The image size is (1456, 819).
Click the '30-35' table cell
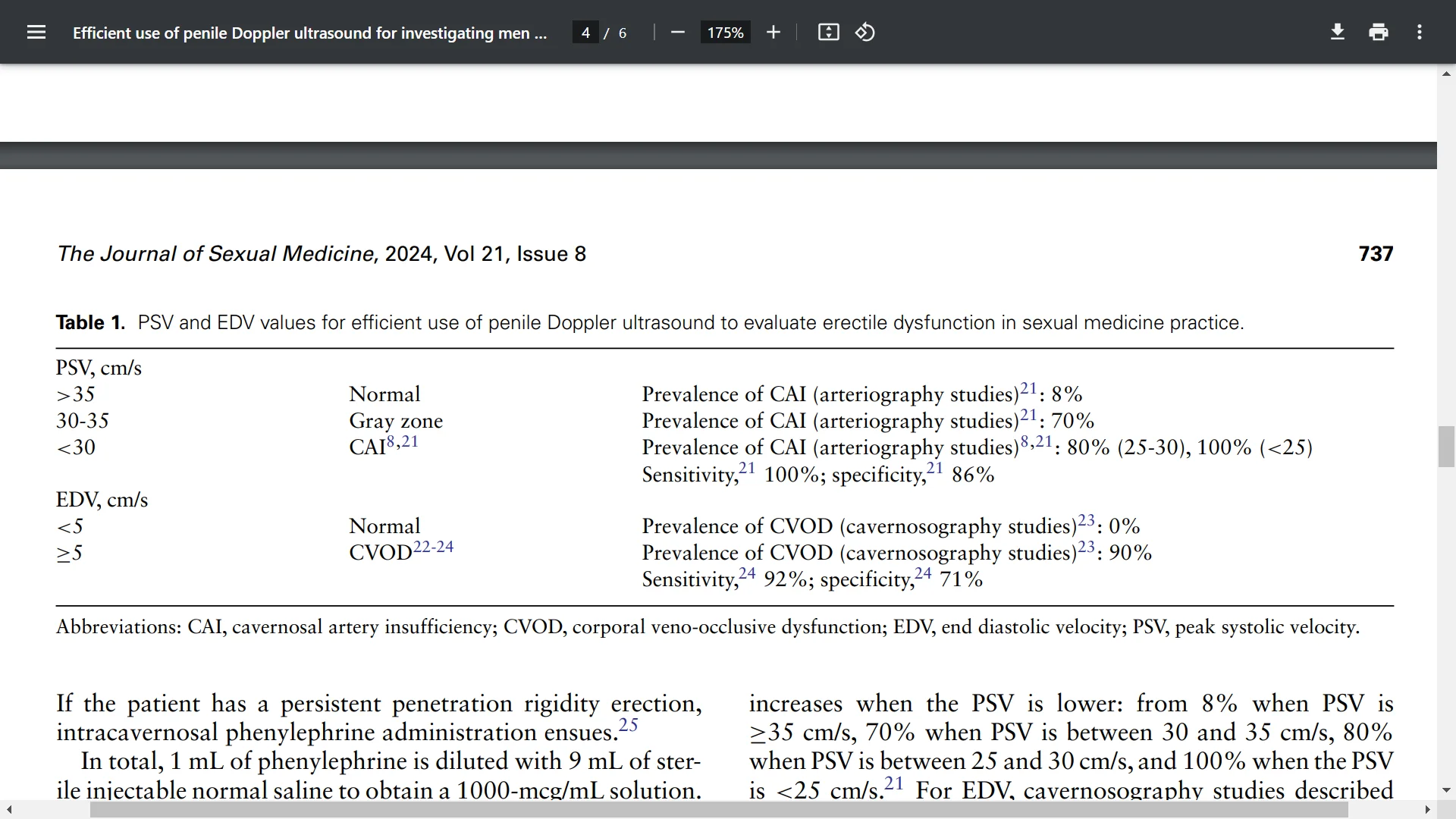point(83,421)
